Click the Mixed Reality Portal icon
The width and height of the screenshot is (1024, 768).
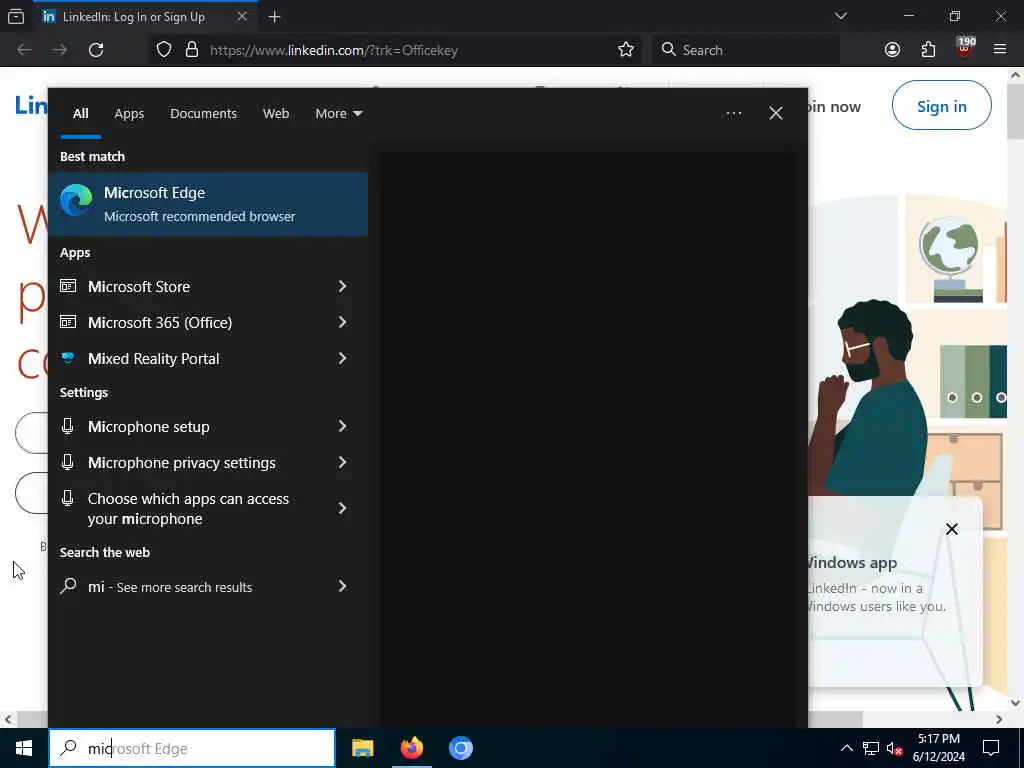(x=68, y=358)
